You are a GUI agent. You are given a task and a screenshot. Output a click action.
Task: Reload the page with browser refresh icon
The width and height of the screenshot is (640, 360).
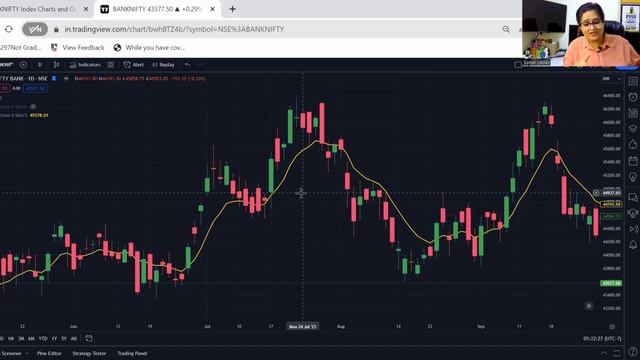(9, 29)
